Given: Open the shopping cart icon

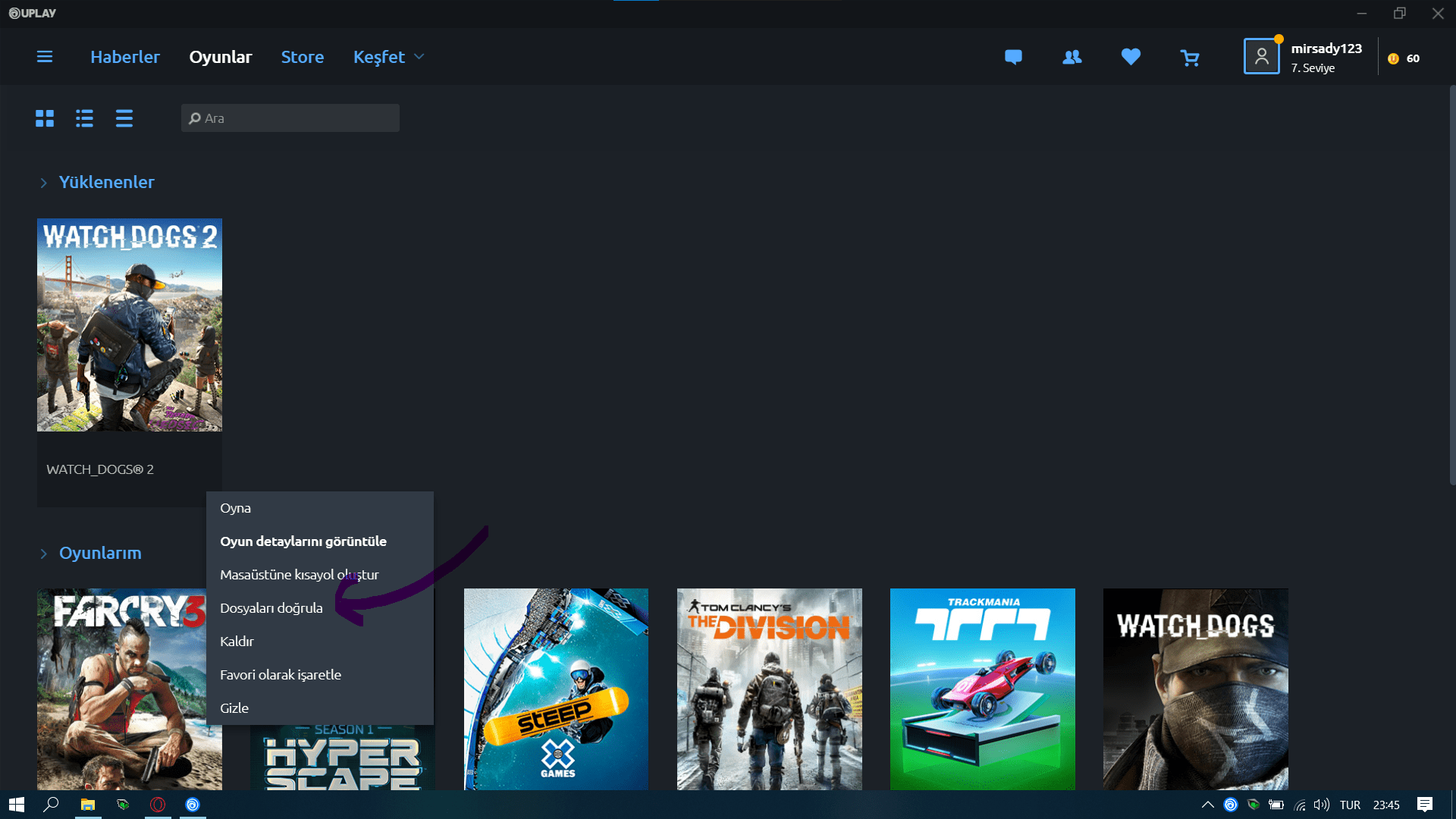Looking at the screenshot, I should [x=1190, y=58].
